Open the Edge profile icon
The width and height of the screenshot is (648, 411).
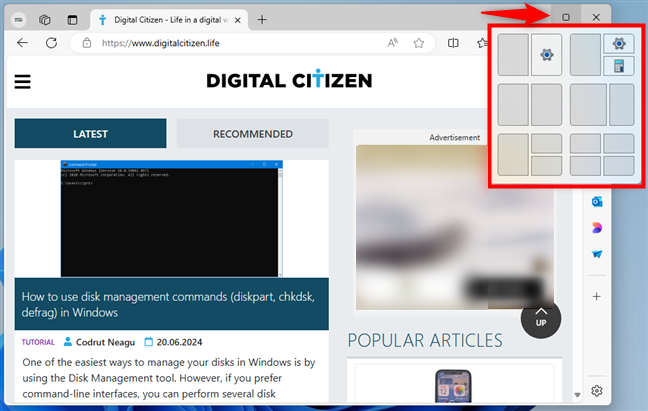point(18,19)
